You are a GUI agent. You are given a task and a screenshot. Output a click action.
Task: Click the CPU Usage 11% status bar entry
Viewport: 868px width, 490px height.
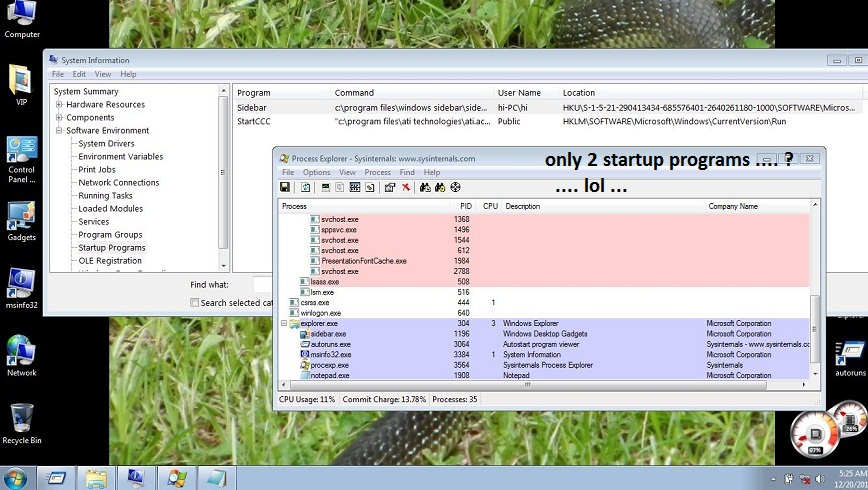pyautogui.click(x=307, y=399)
